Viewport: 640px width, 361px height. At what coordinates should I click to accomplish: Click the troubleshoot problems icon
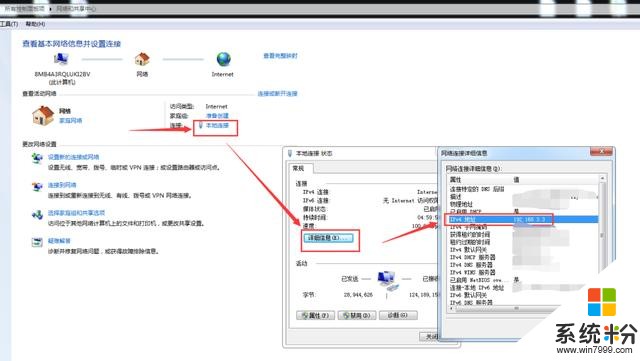[37, 242]
